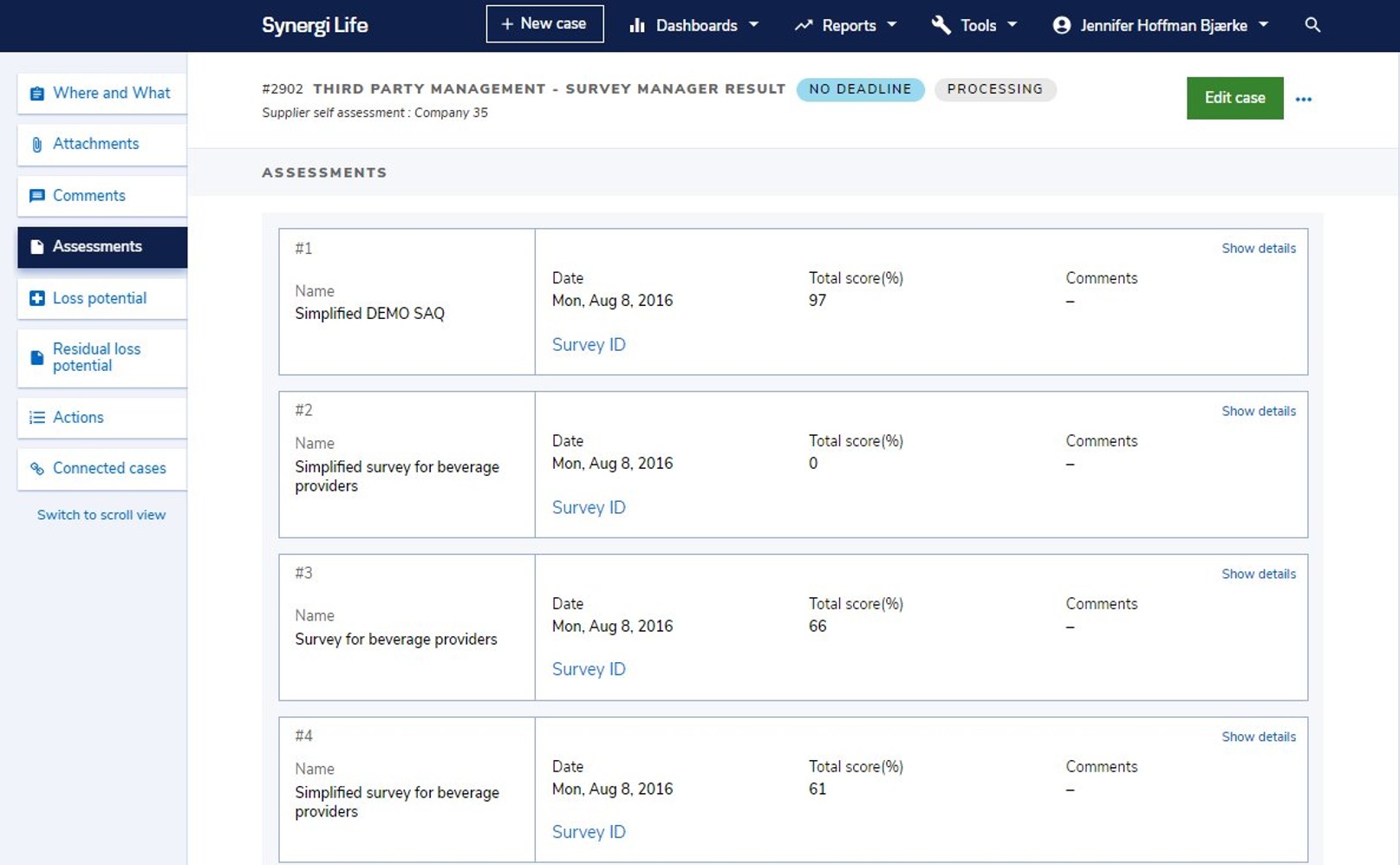Open the search with the magnifying glass icon
Screen dimensions: 1400x865
click(1312, 25)
